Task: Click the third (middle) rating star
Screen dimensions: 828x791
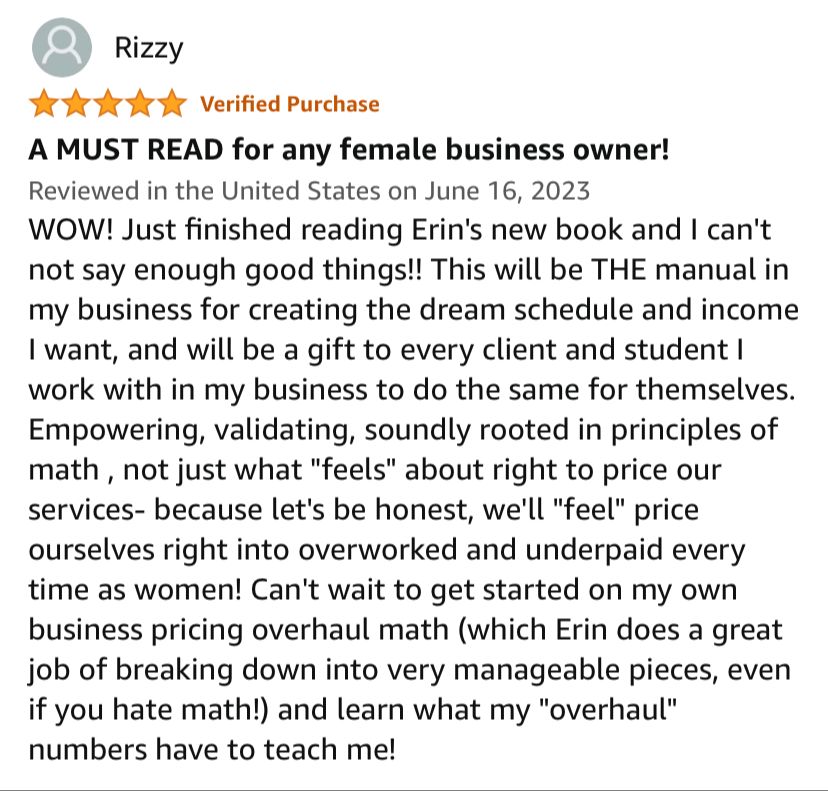Action: point(108,103)
